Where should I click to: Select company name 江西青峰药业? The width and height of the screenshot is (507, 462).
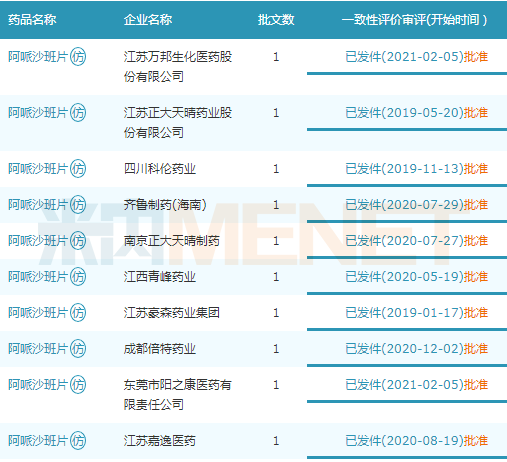tap(160, 277)
